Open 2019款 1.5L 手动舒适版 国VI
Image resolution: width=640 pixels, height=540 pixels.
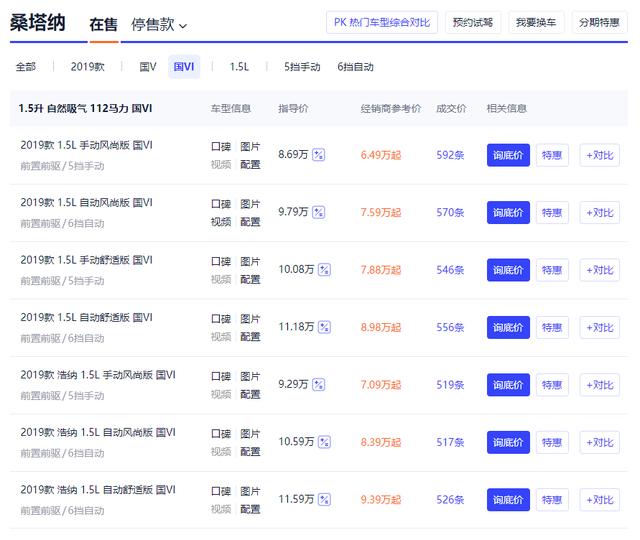click(87, 260)
